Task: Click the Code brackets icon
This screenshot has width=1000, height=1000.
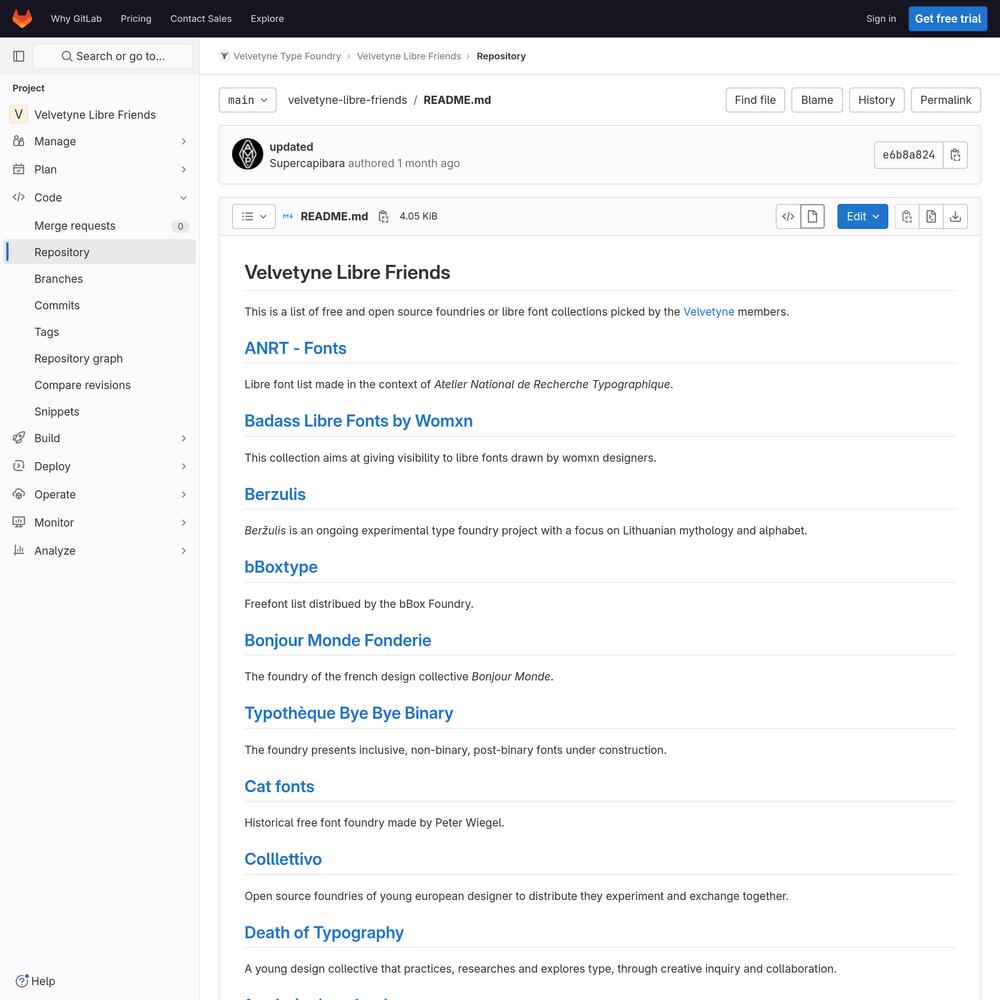Action: [18, 197]
